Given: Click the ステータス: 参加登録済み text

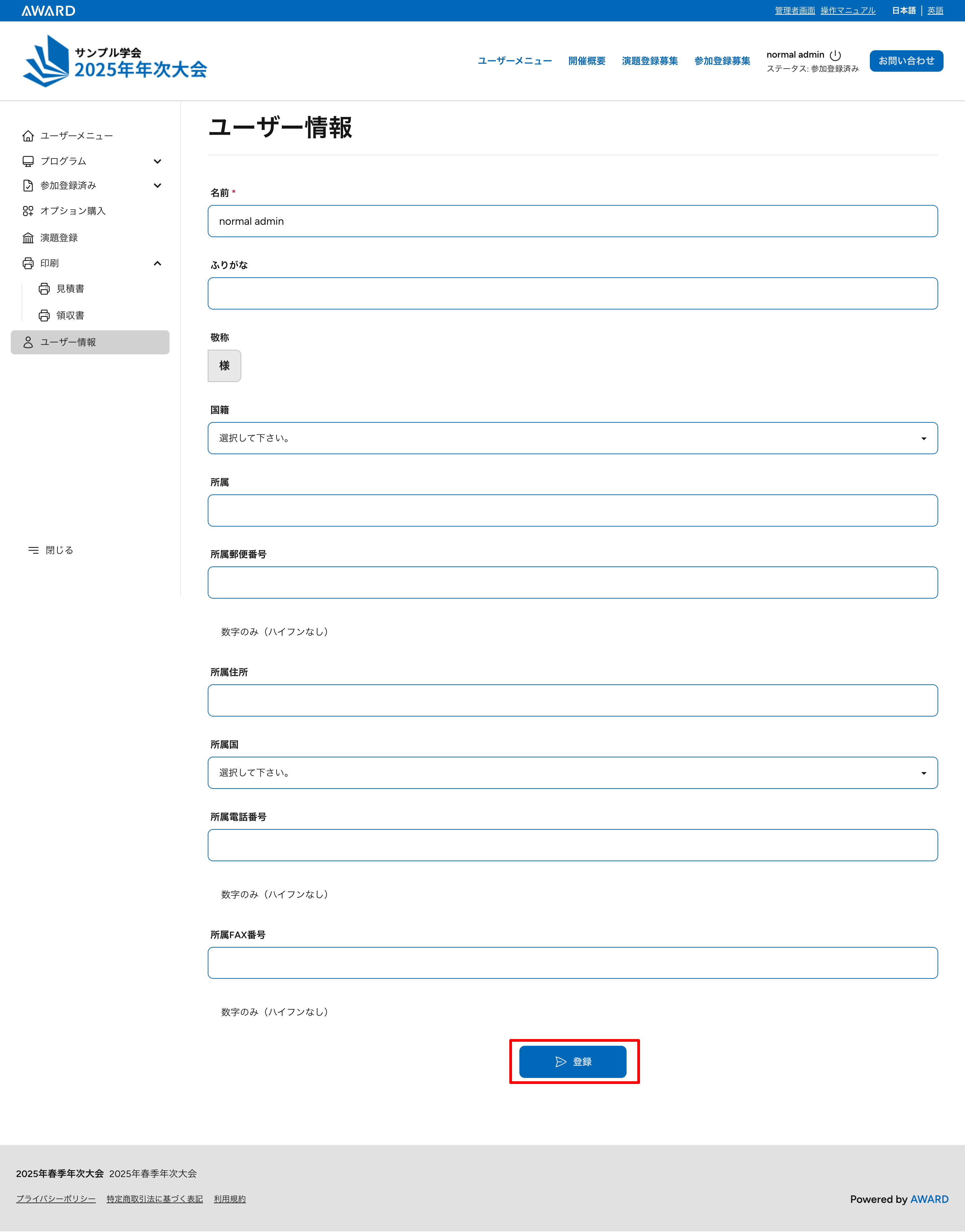Looking at the screenshot, I should coord(812,69).
